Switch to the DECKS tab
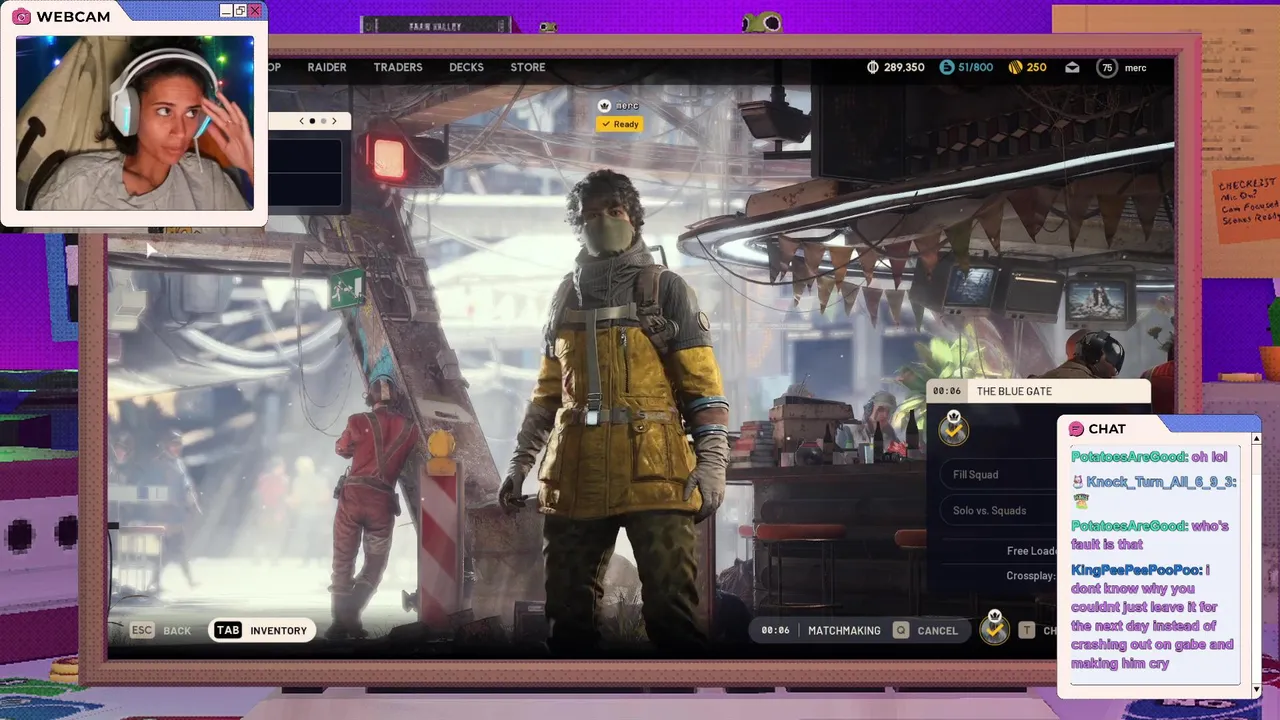Screen dimensions: 1280x720 (x=466, y=67)
